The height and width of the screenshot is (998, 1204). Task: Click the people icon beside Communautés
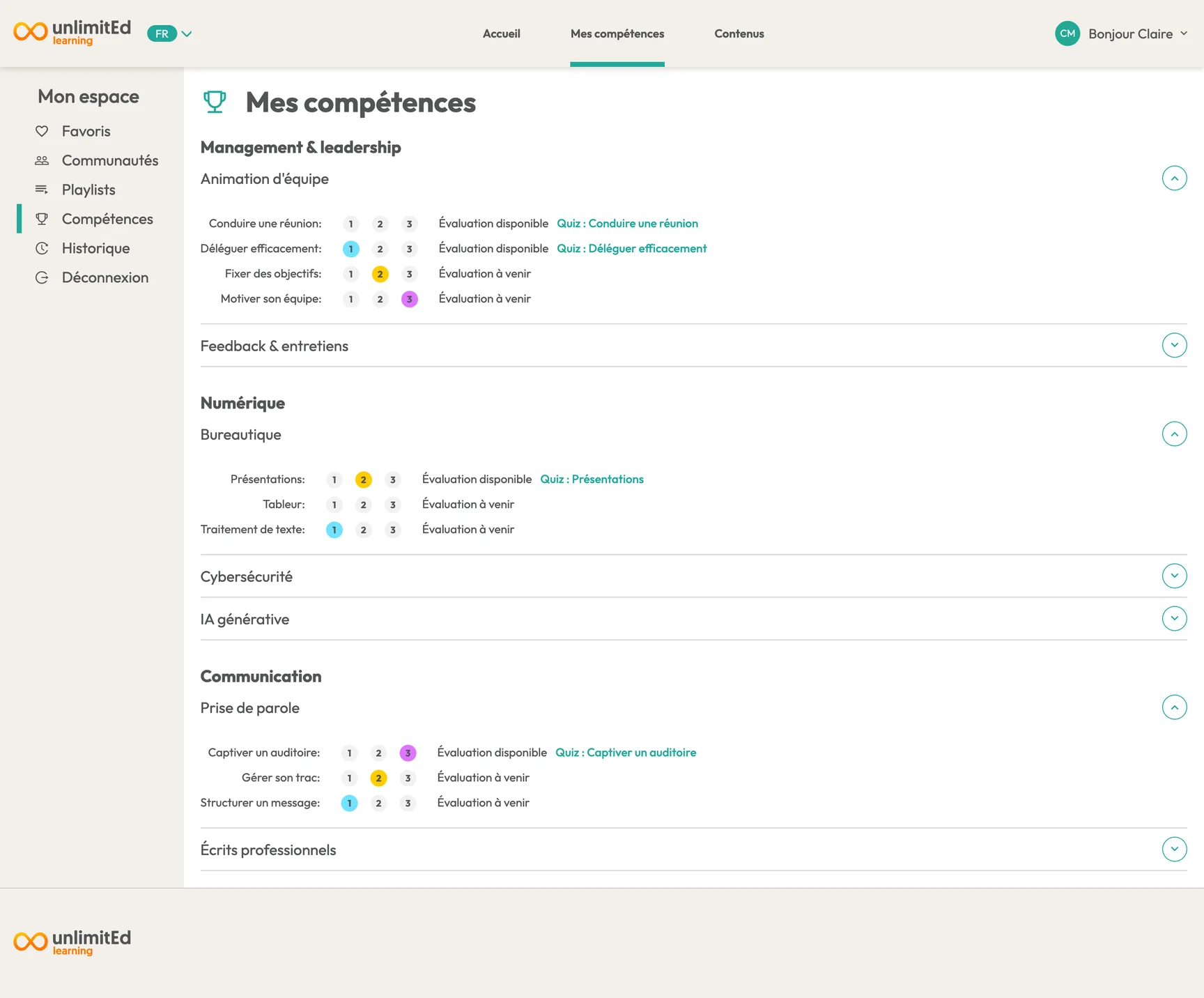click(42, 160)
